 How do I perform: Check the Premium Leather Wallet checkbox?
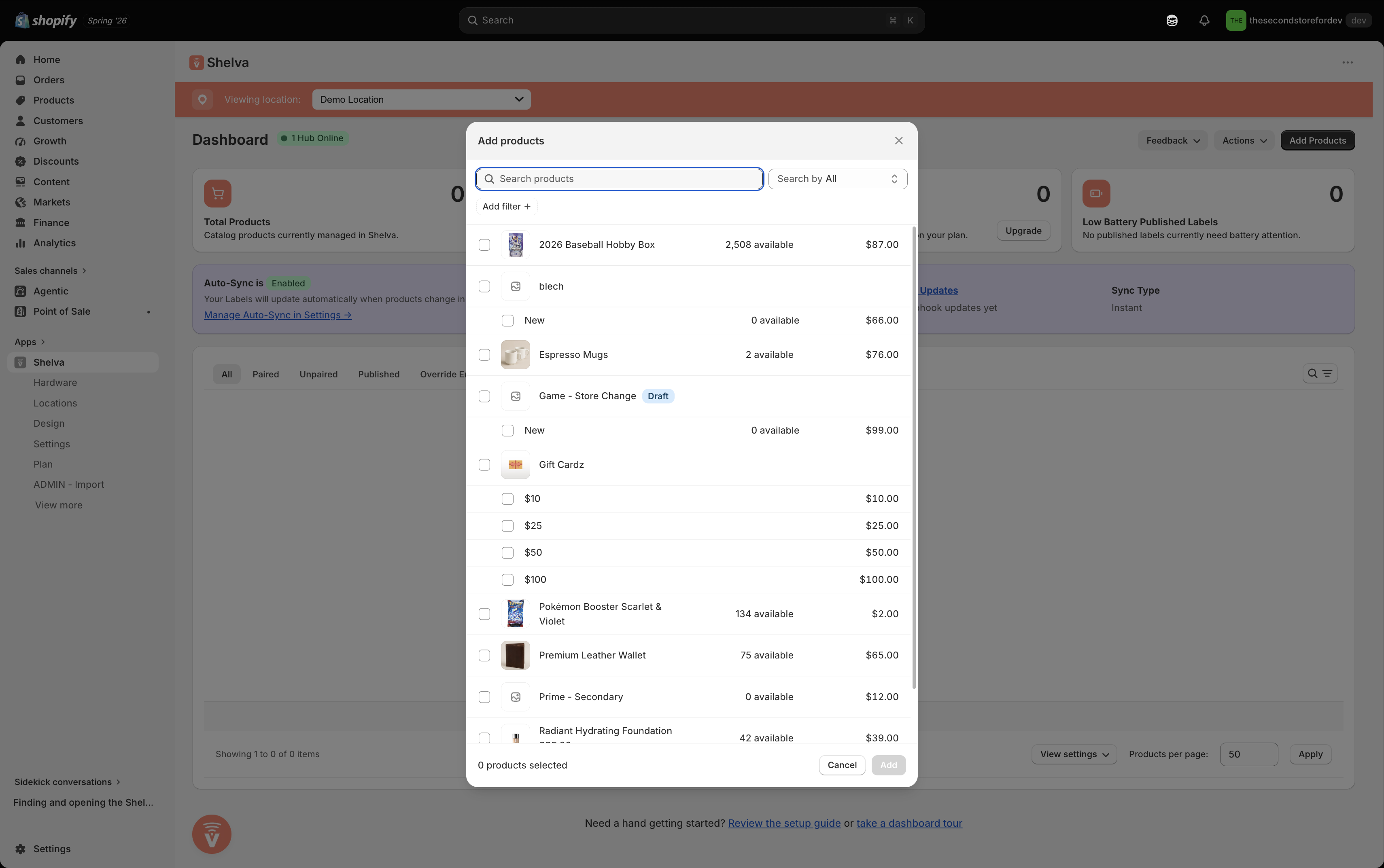click(484, 655)
